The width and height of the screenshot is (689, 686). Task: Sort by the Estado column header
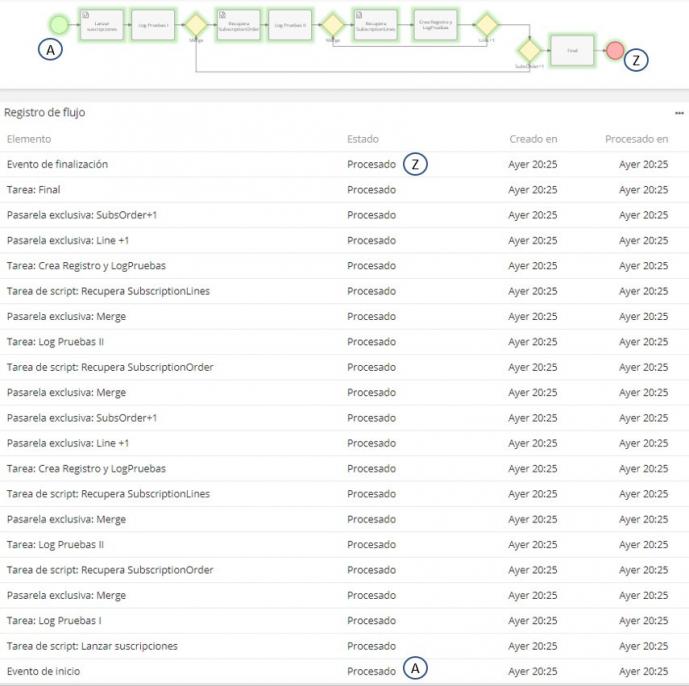click(x=363, y=139)
